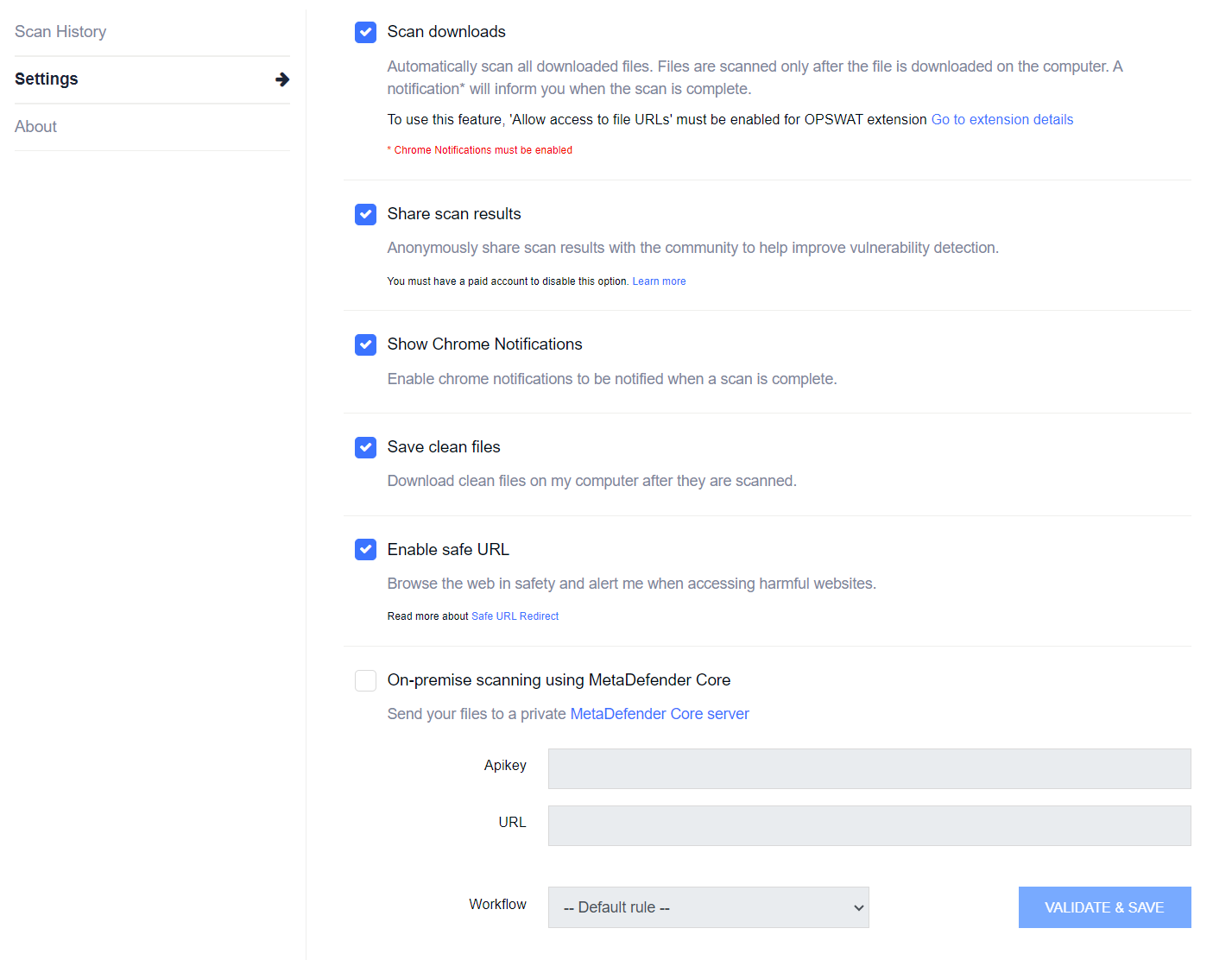Click the On-premise scanning label text

pyautogui.click(x=559, y=680)
